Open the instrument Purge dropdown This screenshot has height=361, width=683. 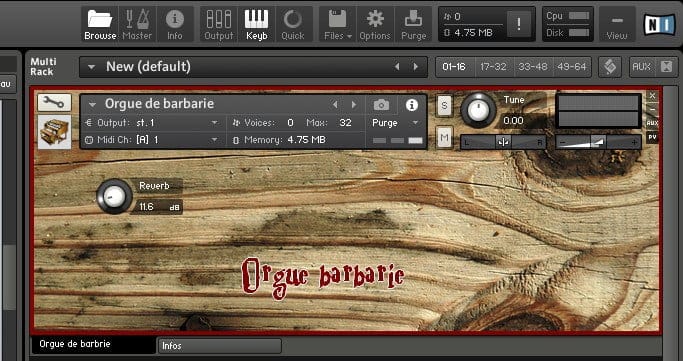tap(395, 123)
